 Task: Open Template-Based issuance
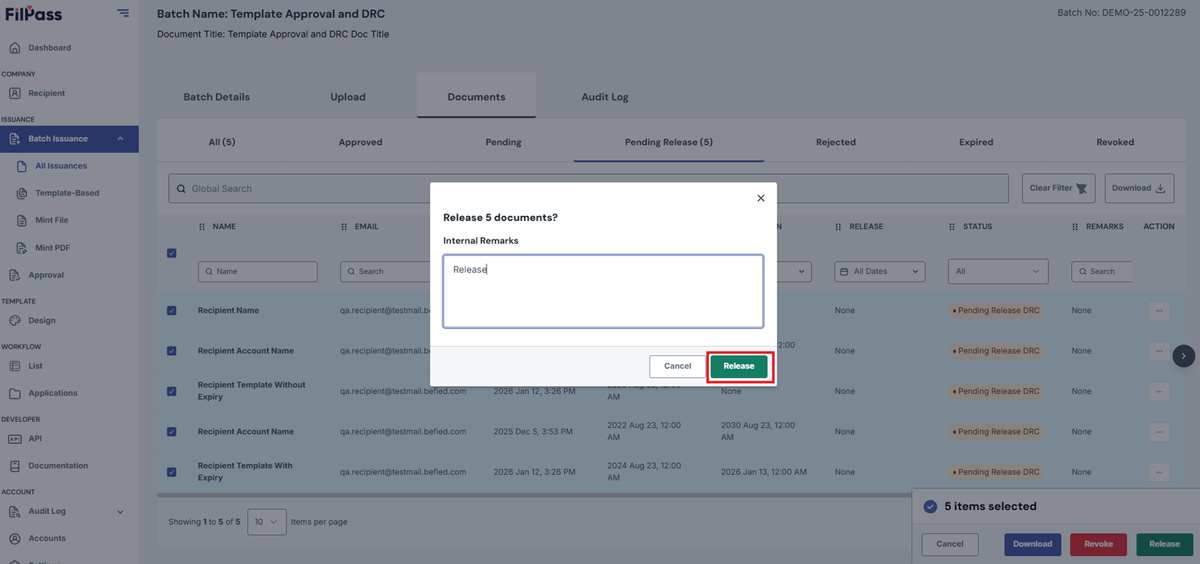(67, 193)
